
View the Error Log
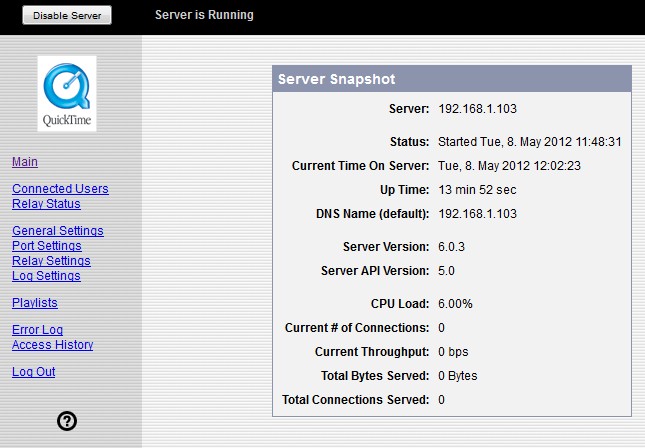pos(37,330)
